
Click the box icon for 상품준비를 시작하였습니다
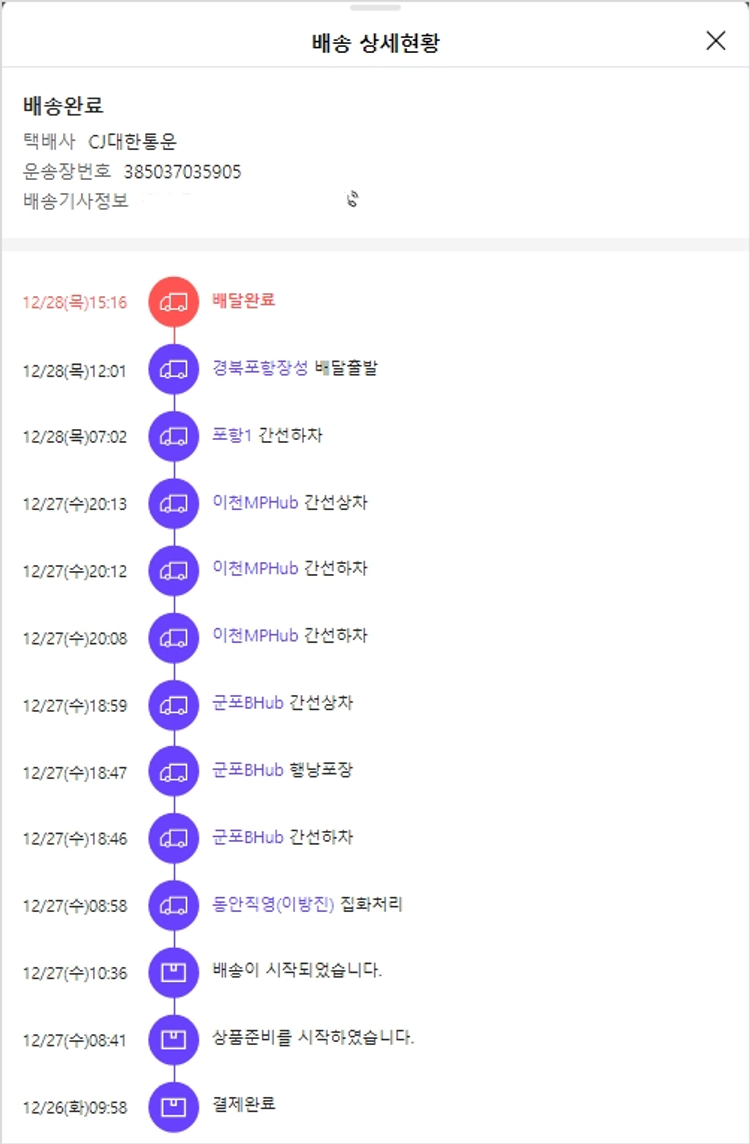pyautogui.click(x=174, y=1039)
